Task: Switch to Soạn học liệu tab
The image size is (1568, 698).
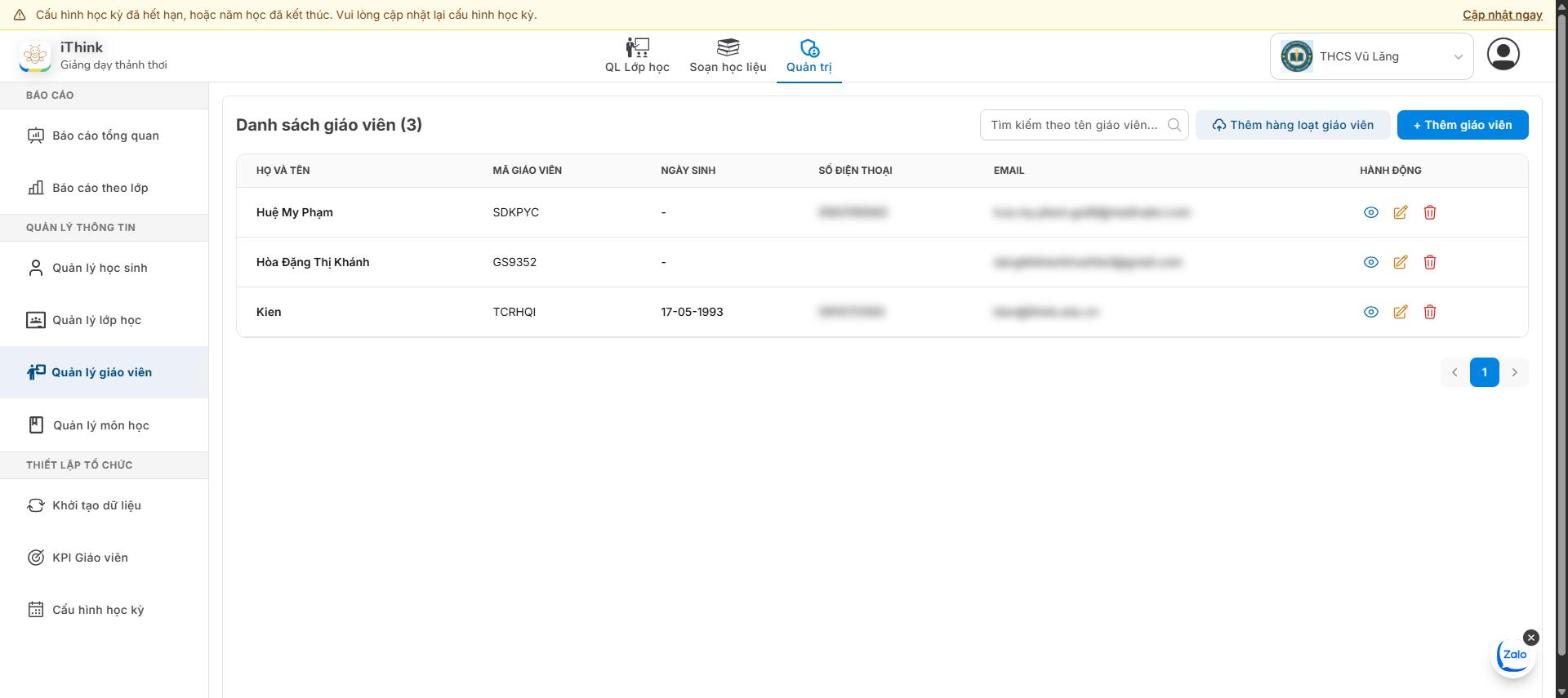Action: coord(728,56)
